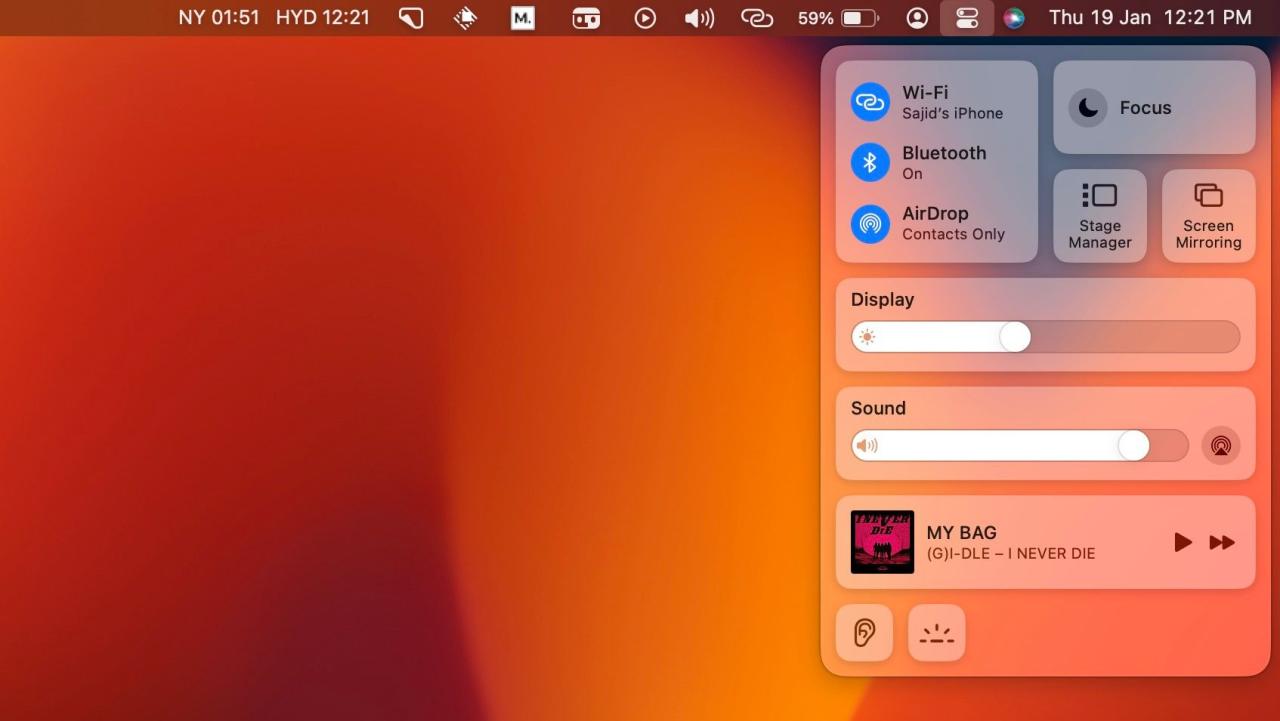Screen dimensions: 1280x721
Task: Click the HYD 12:21 world clock
Action: tap(323, 18)
